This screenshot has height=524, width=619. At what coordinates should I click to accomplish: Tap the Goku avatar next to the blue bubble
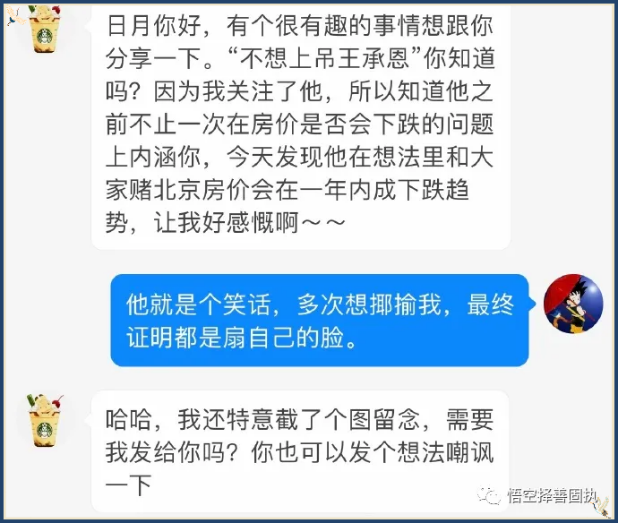(574, 303)
